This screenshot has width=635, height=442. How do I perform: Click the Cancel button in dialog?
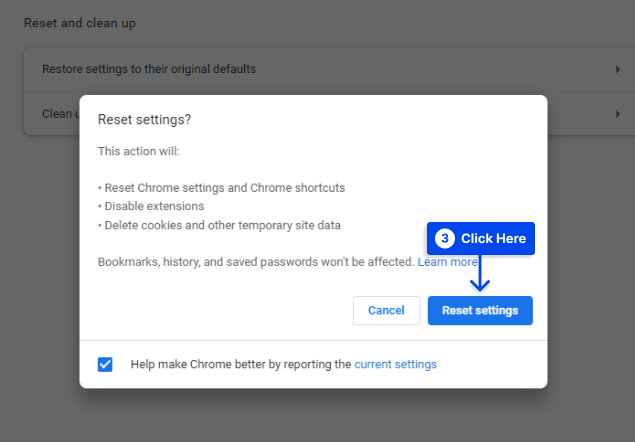point(386,310)
